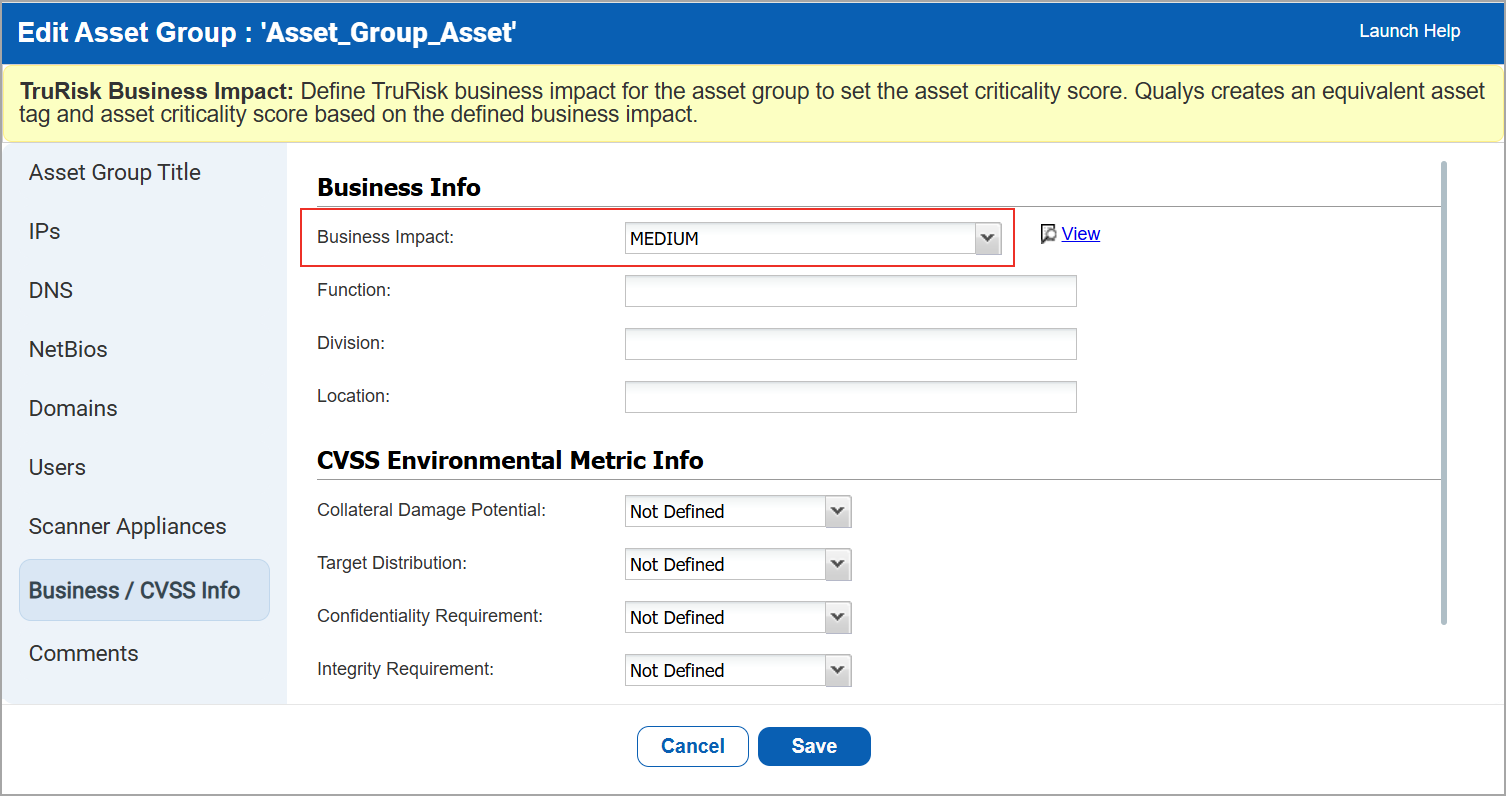The height and width of the screenshot is (796, 1506).
Task: Open the Users section
Action: coord(57,467)
